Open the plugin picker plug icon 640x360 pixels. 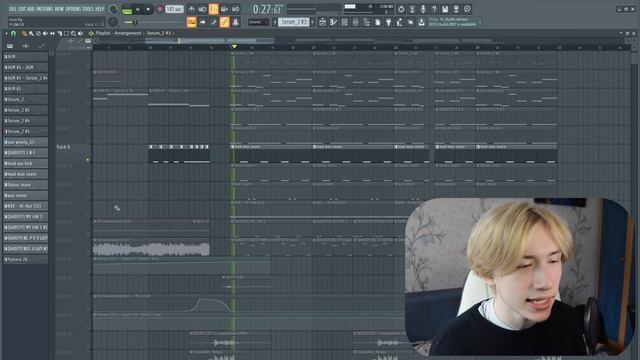[389, 22]
